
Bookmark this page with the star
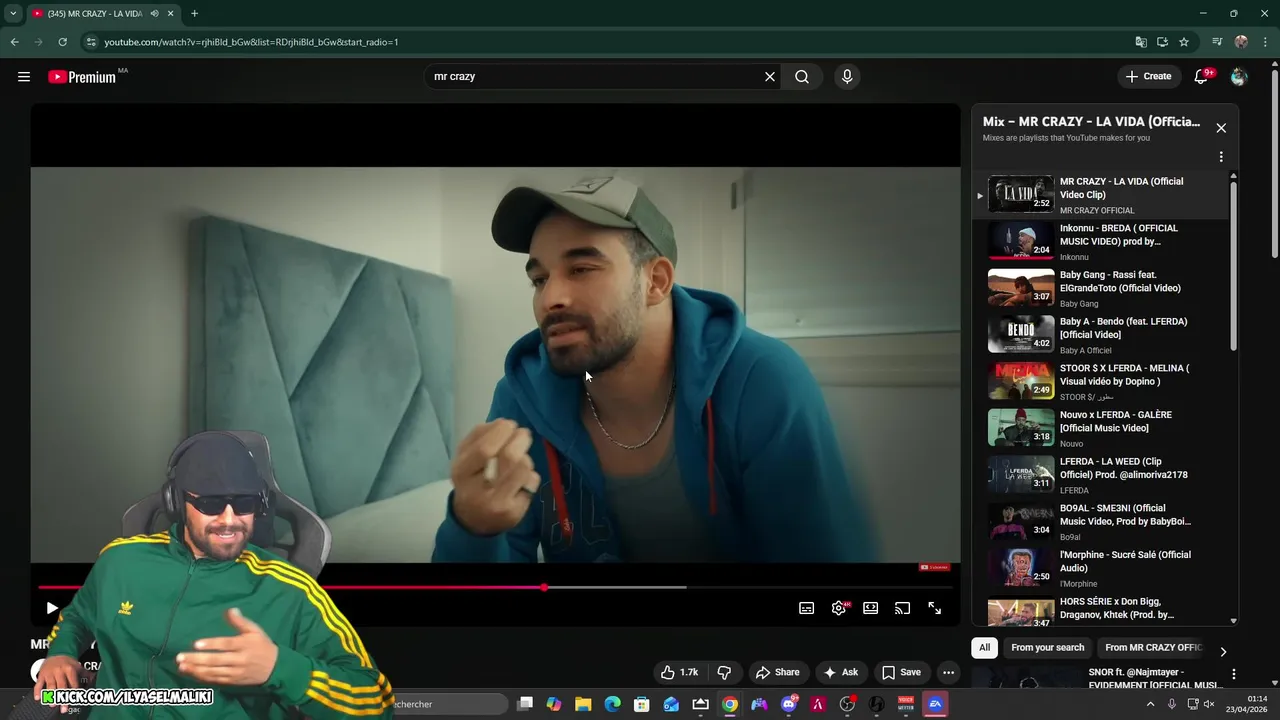point(1184,42)
